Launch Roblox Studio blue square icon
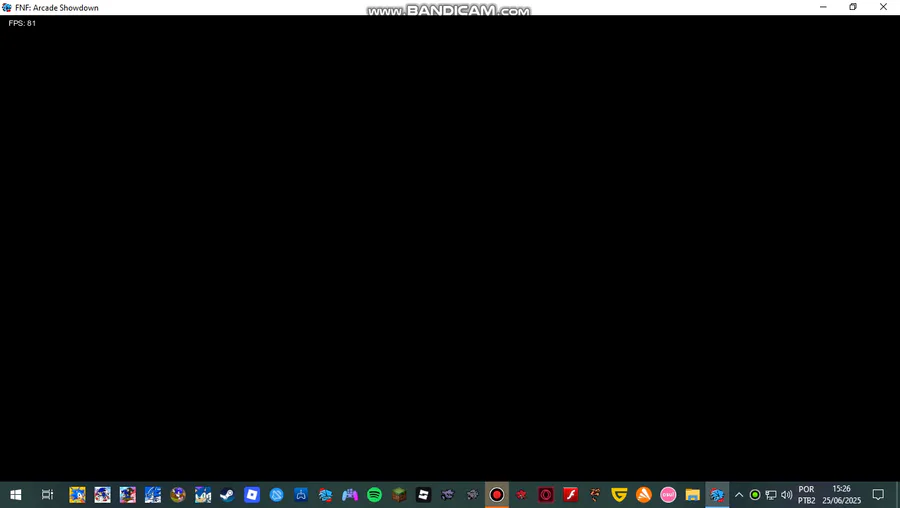Image resolution: width=900 pixels, height=508 pixels. point(252,494)
